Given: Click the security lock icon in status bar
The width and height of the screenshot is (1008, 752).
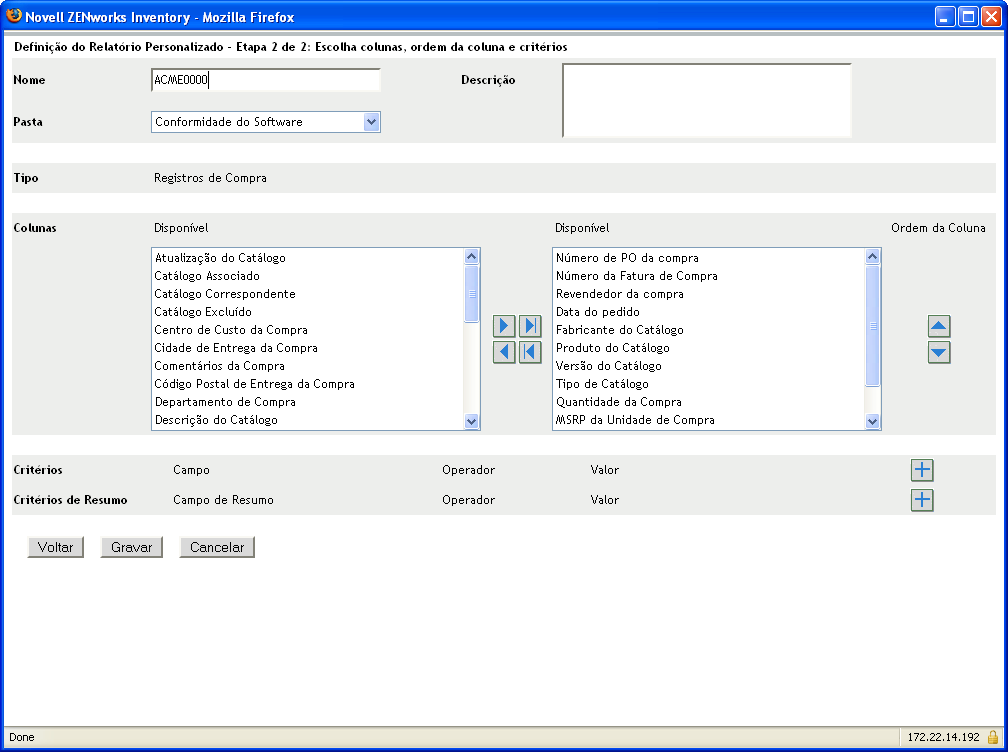Looking at the screenshot, I should pyautogui.click(x=993, y=737).
